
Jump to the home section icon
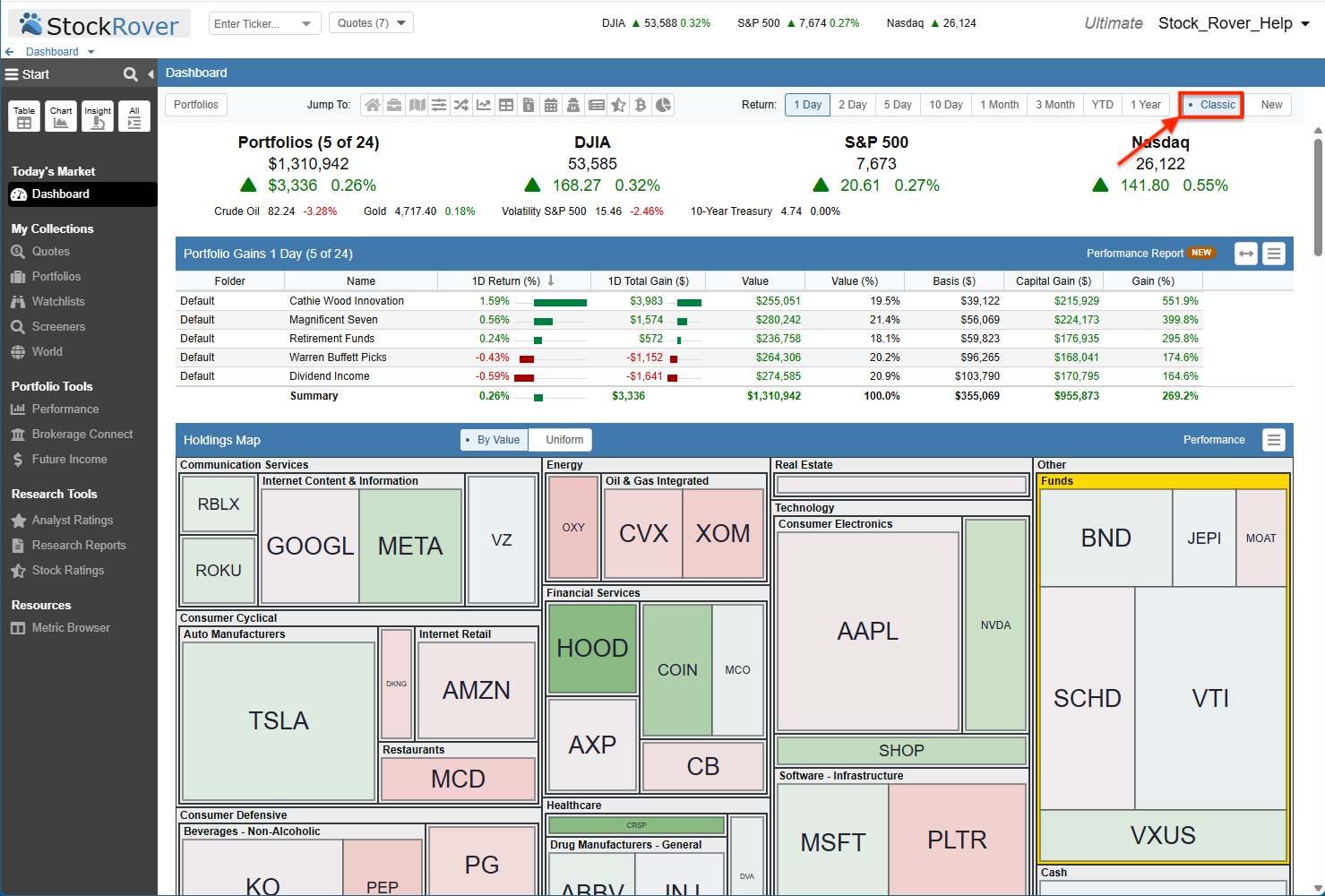click(372, 105)
